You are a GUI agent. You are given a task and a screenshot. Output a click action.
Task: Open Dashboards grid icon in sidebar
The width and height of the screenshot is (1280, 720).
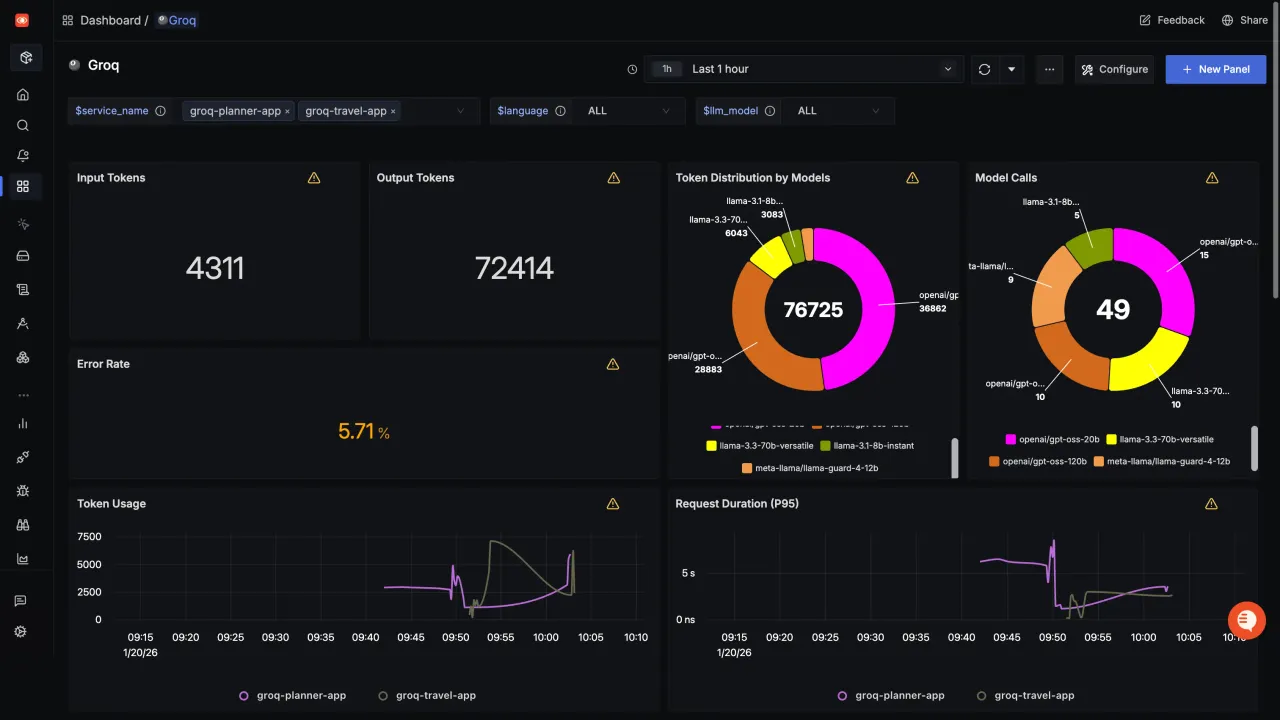23,186
